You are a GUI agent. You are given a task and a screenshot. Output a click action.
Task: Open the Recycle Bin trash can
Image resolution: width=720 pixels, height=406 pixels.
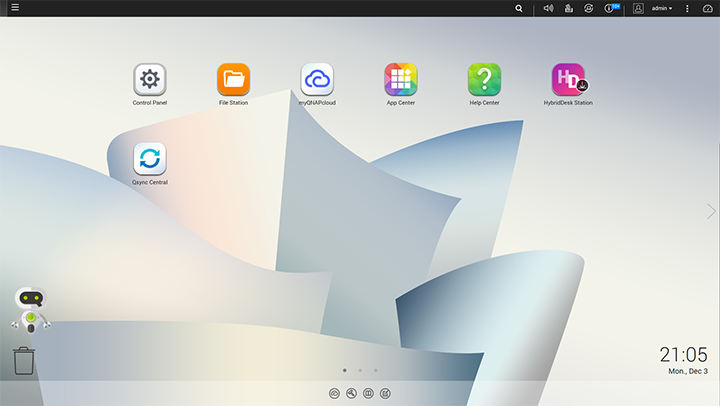(x=24, y=361)
